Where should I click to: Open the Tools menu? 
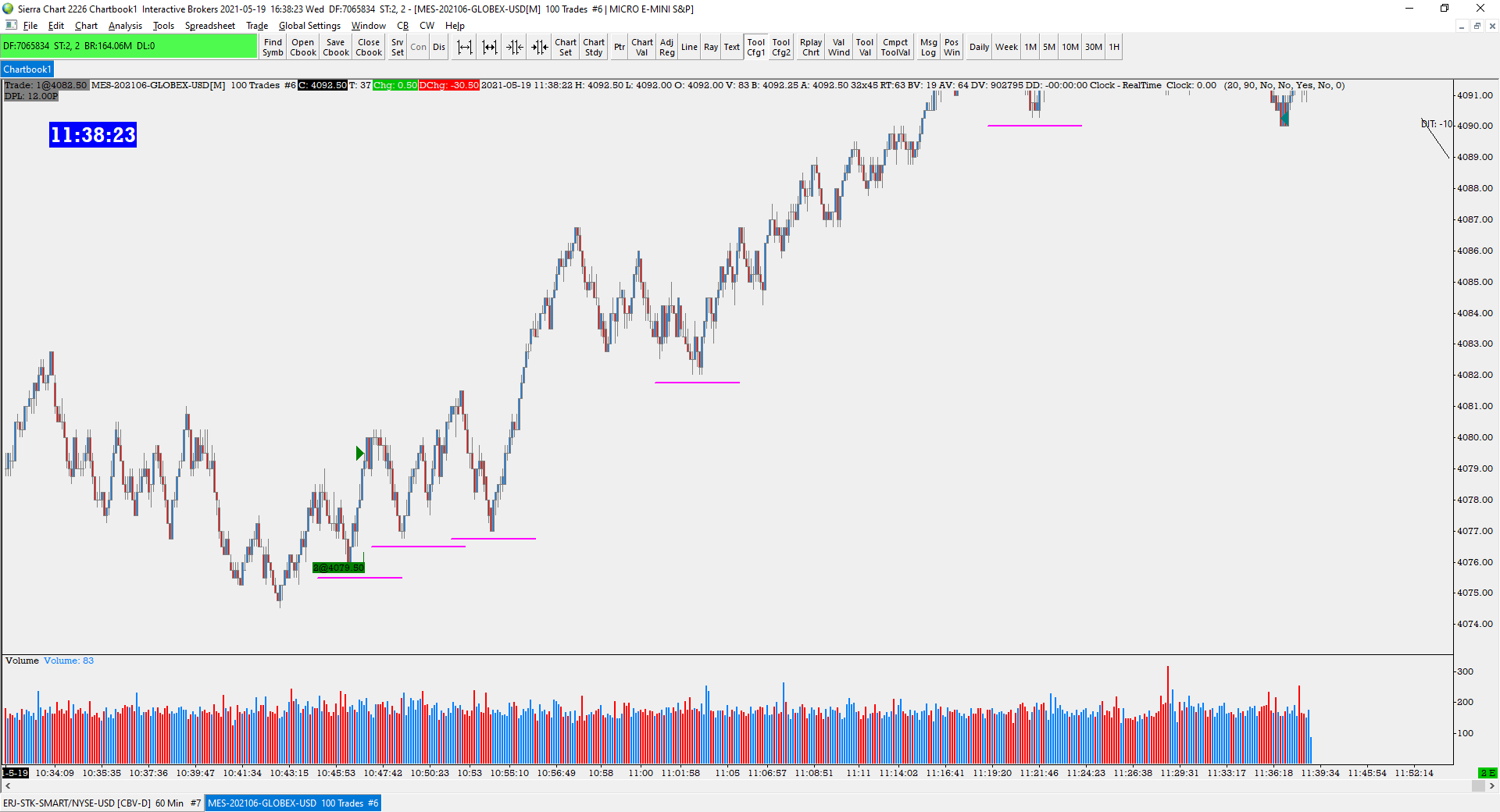pyautogui.click(x=163, y=26)
